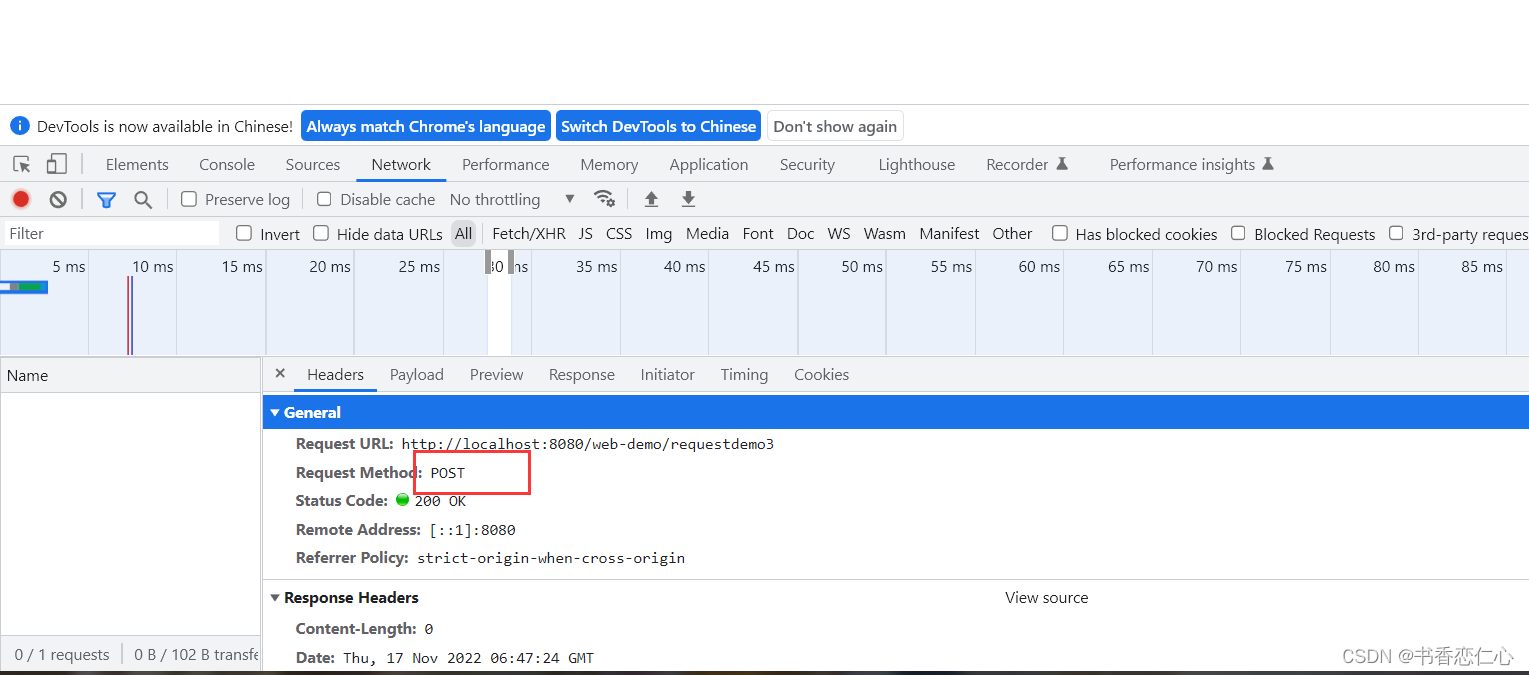Switch to the Console tab
Viewport: 1529px width, 675px height.
pyautogui.click(x=226, y=164)
